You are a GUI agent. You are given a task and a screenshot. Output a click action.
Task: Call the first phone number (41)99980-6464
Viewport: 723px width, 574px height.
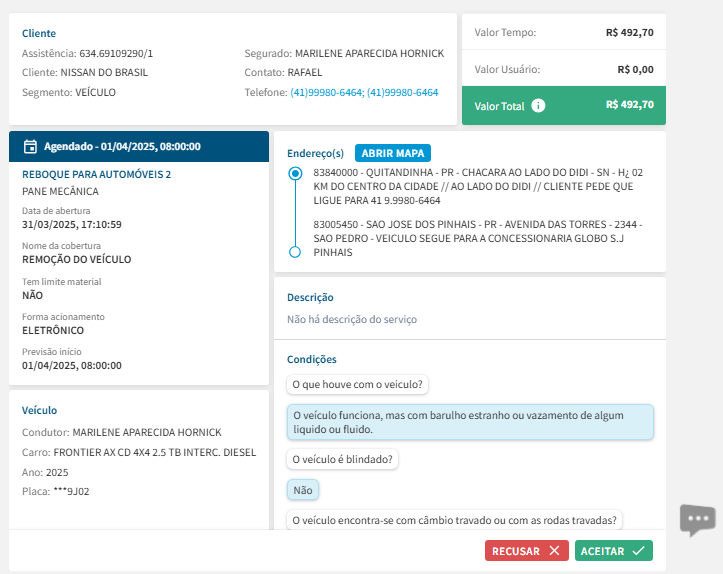326,92
